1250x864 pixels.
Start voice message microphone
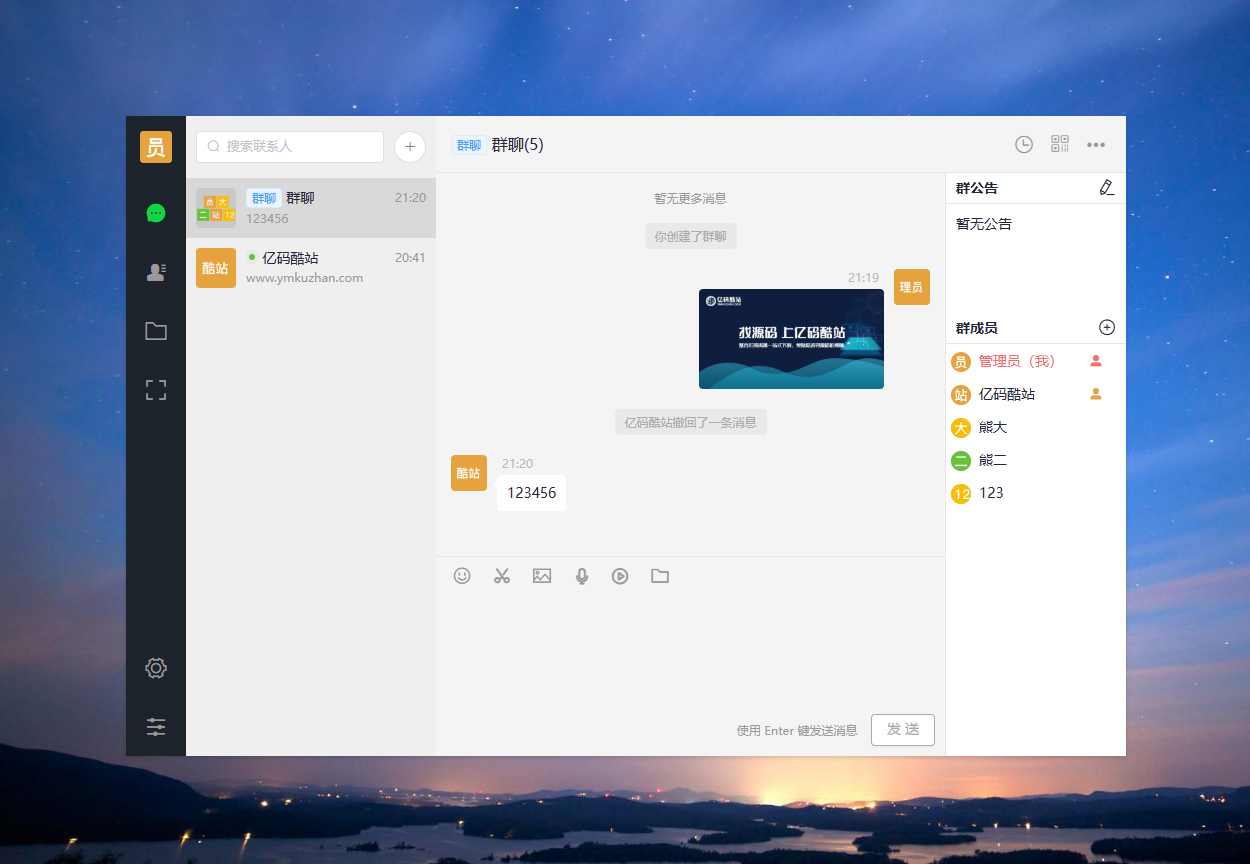582,576
